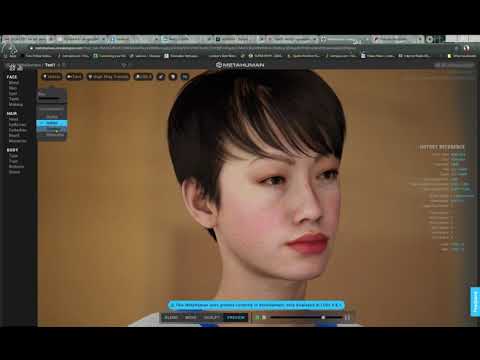The height and width of the screenshot is (360, 480).
Task: Toggle the clay material brush icon
Action: [161, 77]
